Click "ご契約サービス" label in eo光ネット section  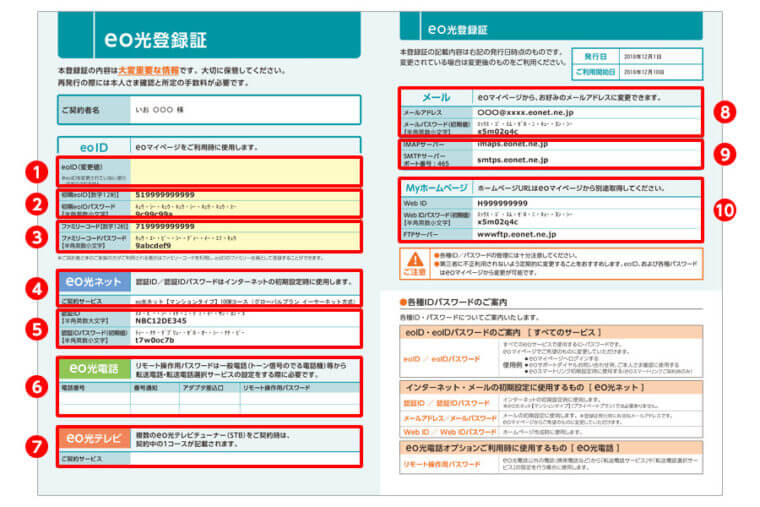pos(81,301)
